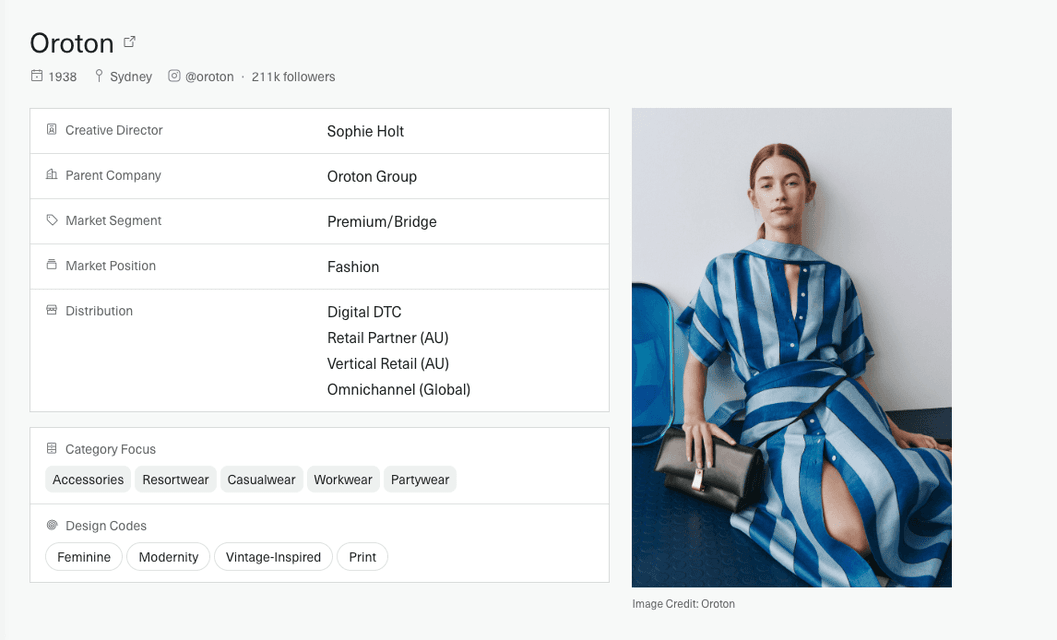Click the Print design code chip
This screenshot has width=1057, height=640.
pyautogui.click(x=362, y=557)
